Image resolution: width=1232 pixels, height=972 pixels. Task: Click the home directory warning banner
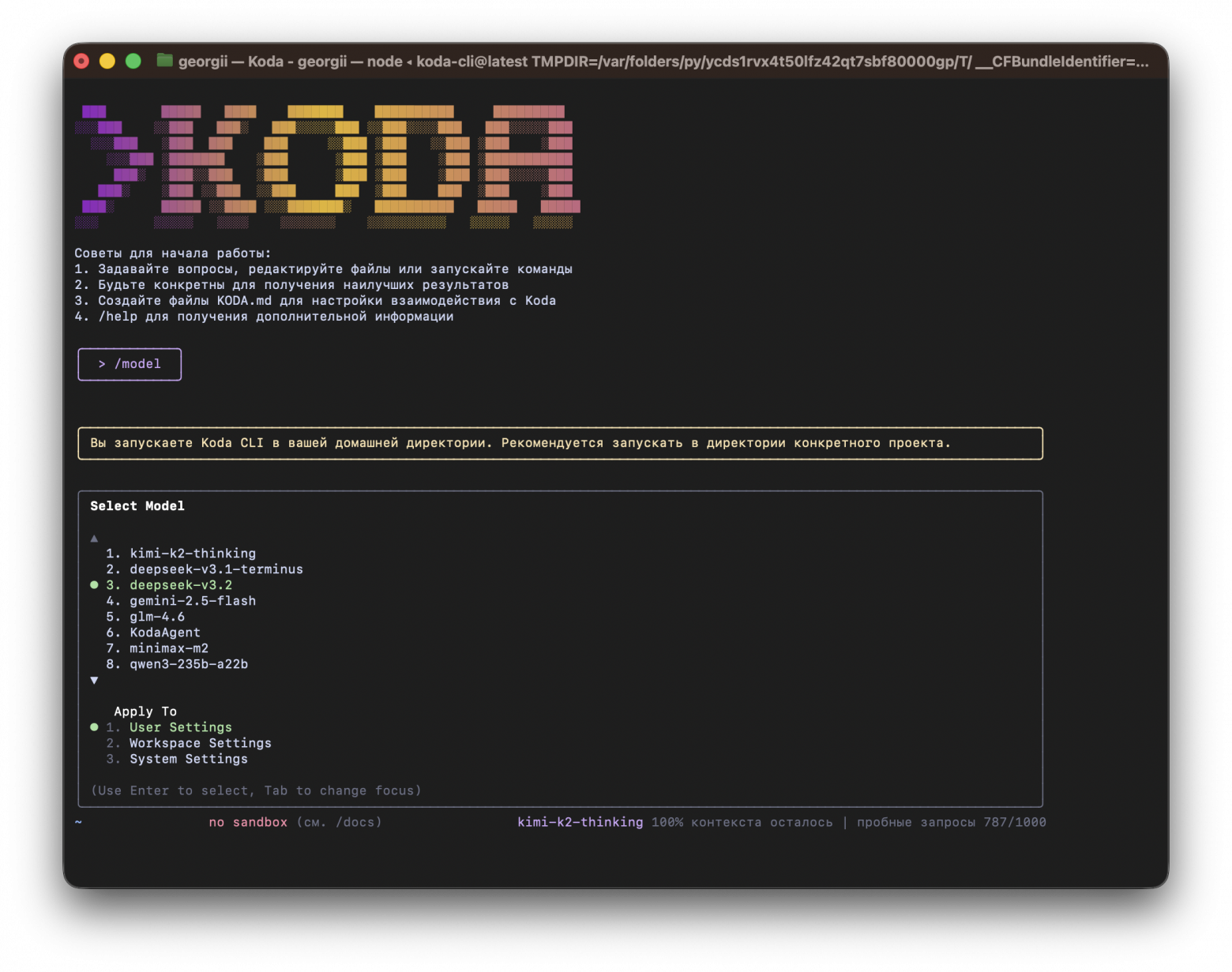(559, 443)
